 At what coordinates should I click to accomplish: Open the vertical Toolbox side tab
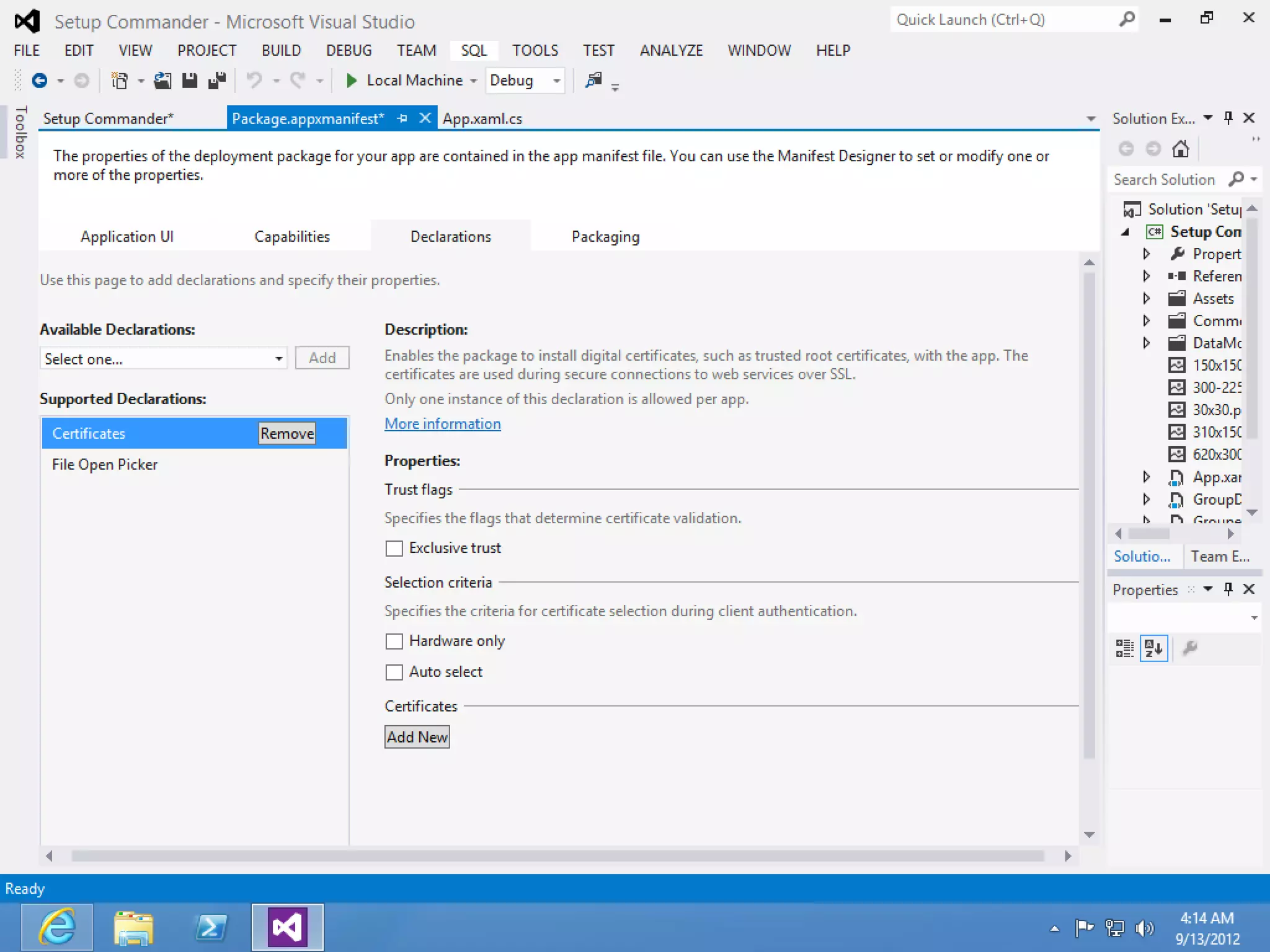tap(20, 131)
